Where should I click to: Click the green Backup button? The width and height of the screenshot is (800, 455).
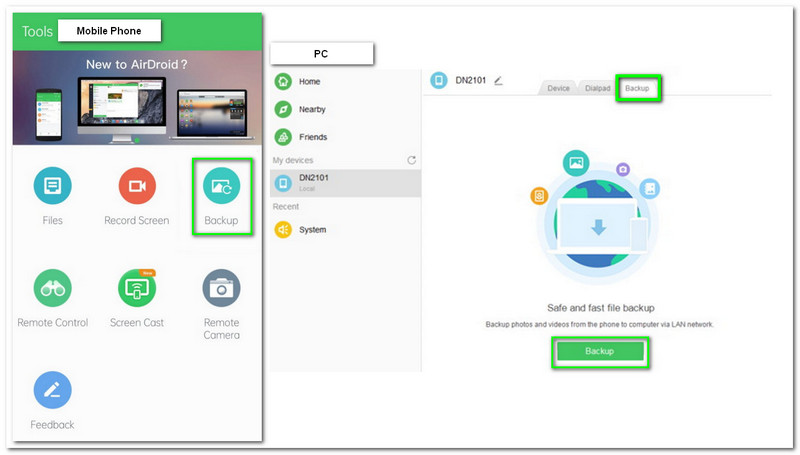[x=599, y=351]
